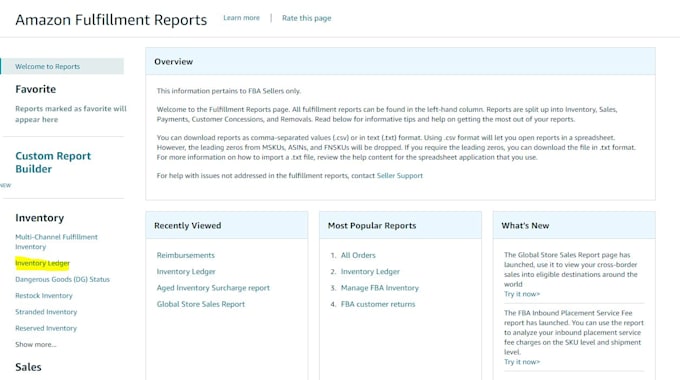Open Inventory Ledger in Most Popular Reports
This screenshot has height=380, width=680.
[370, 272]
